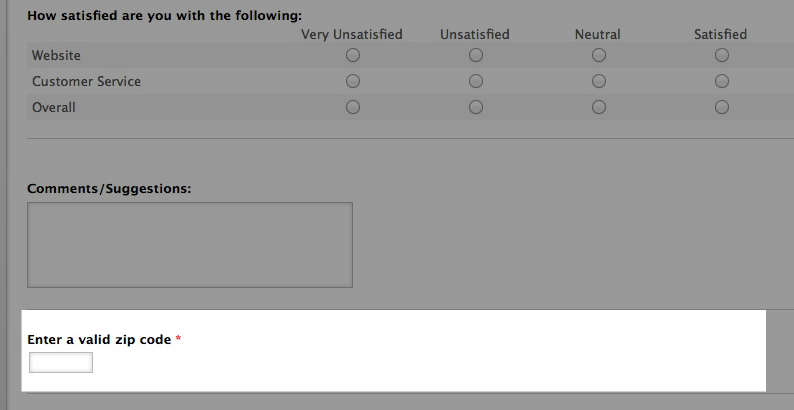This screenshot has height=410, width=794.
Task: Select Satisfied for Website
Action: 721,55
